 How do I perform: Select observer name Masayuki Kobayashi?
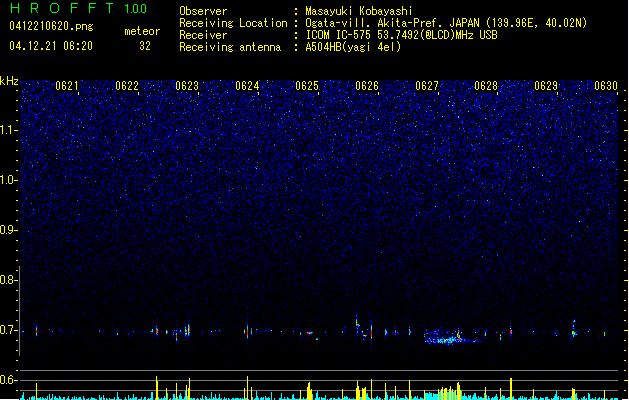pyautogui.click(x=359, y=11)
